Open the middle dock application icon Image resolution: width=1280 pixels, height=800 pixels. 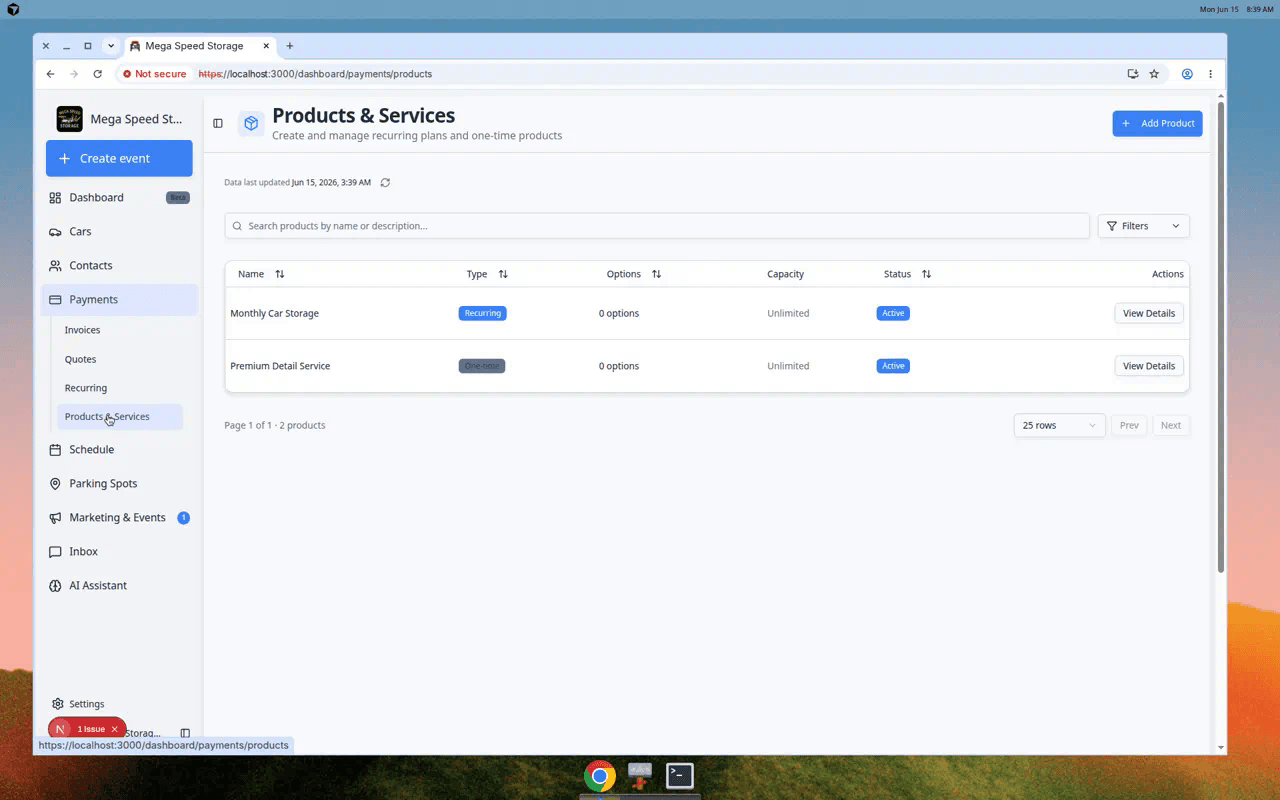pyautogui.click(x=640, y=775)
